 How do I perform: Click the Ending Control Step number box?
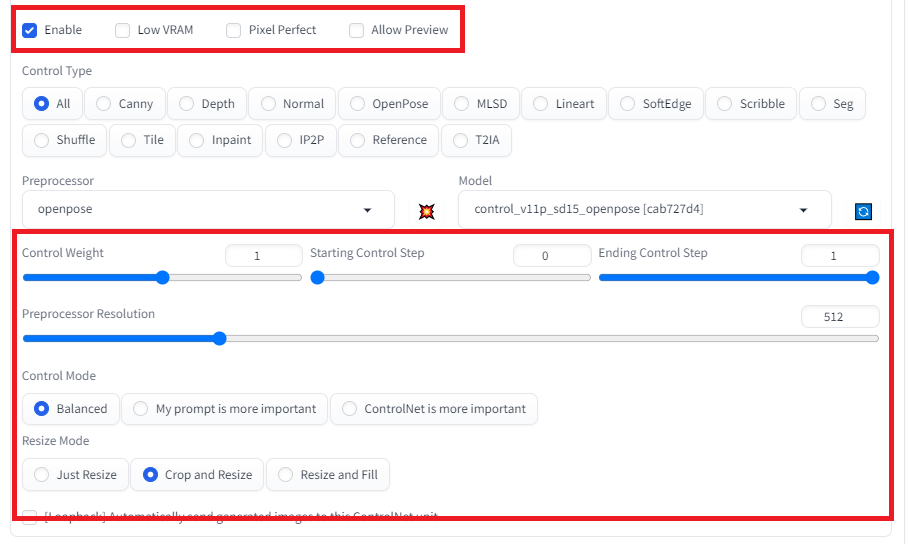pyautogui.click(x=840, y=256)
